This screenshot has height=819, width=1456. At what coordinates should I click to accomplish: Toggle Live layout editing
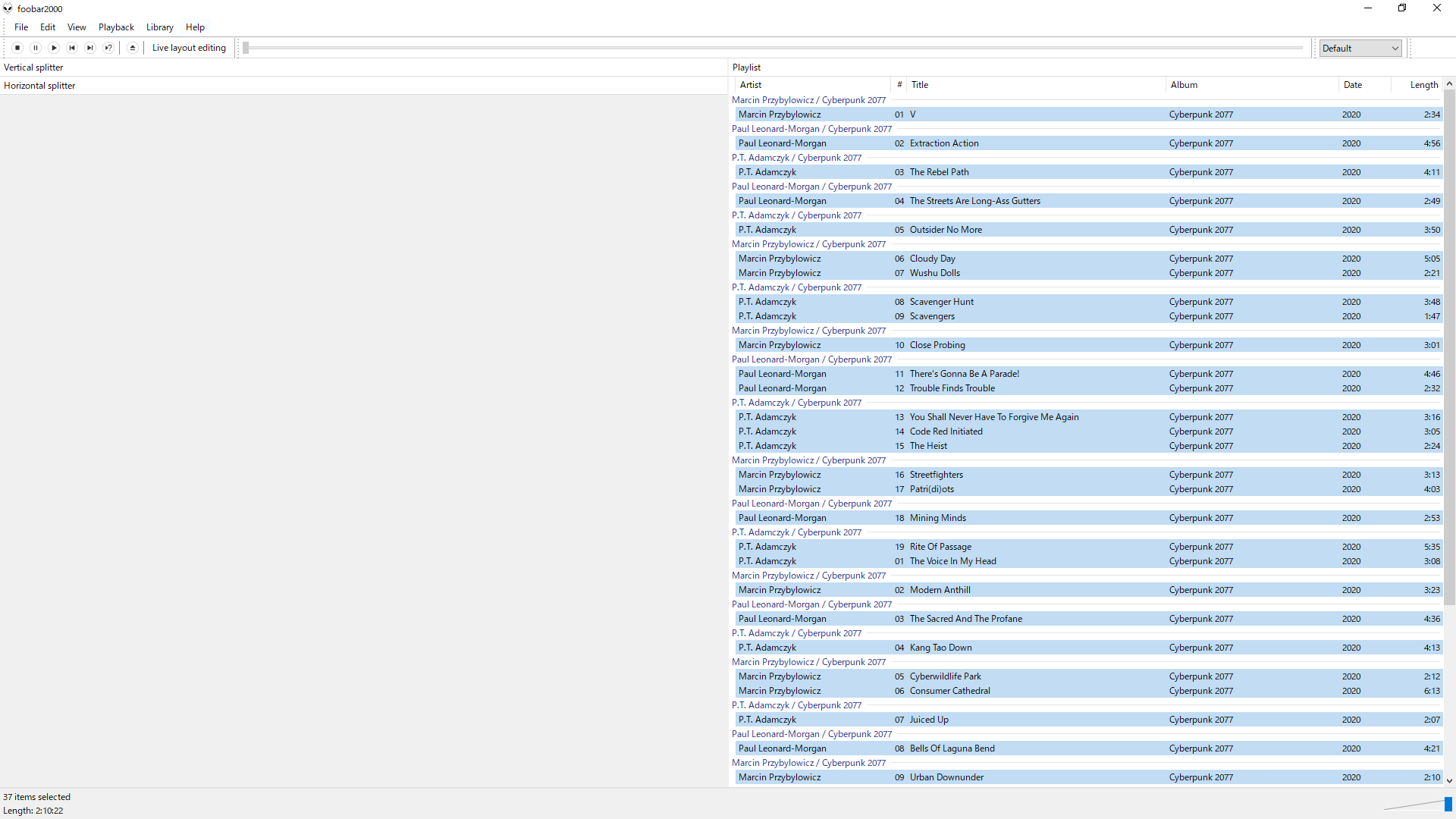point(189,48)
